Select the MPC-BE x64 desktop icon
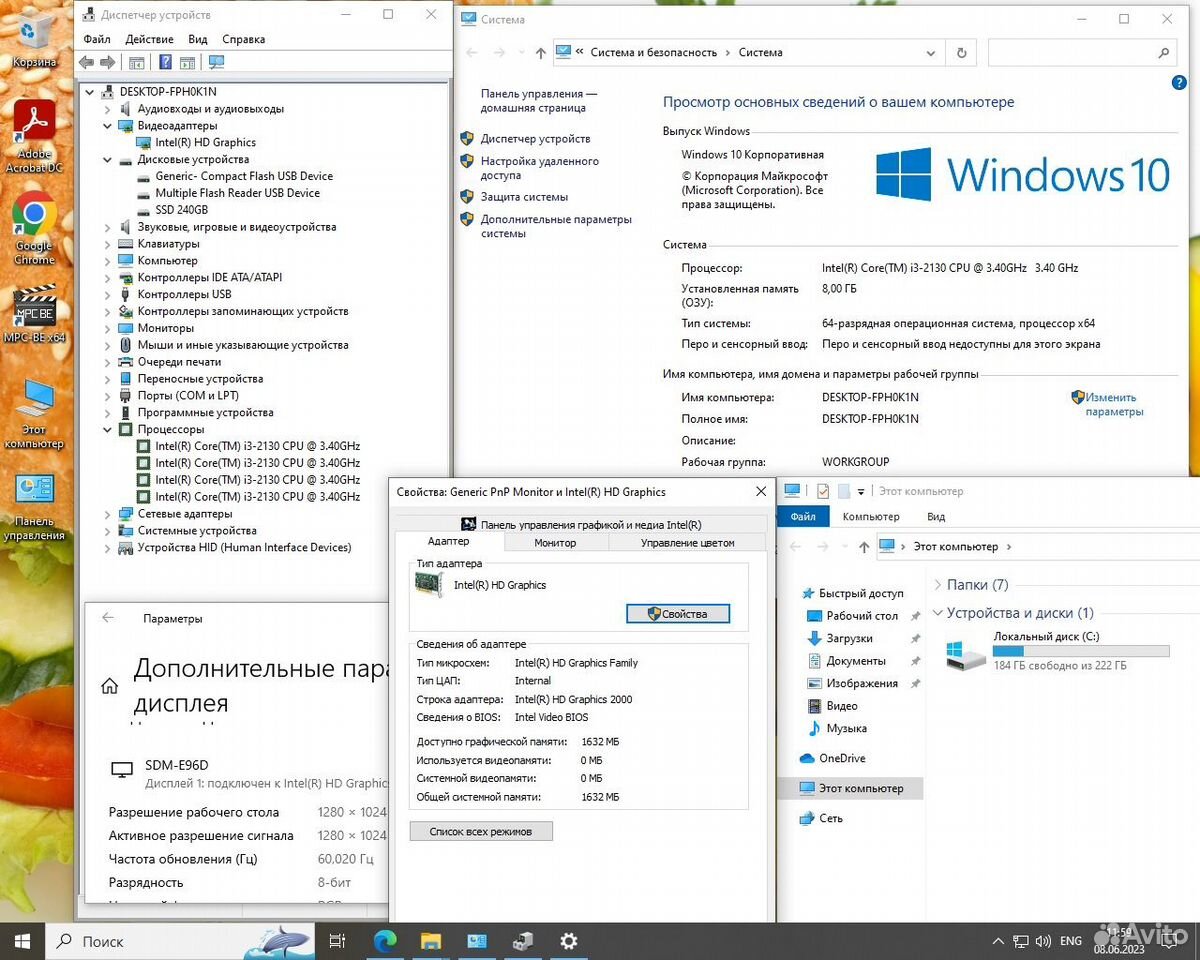 tap(34, 313)
